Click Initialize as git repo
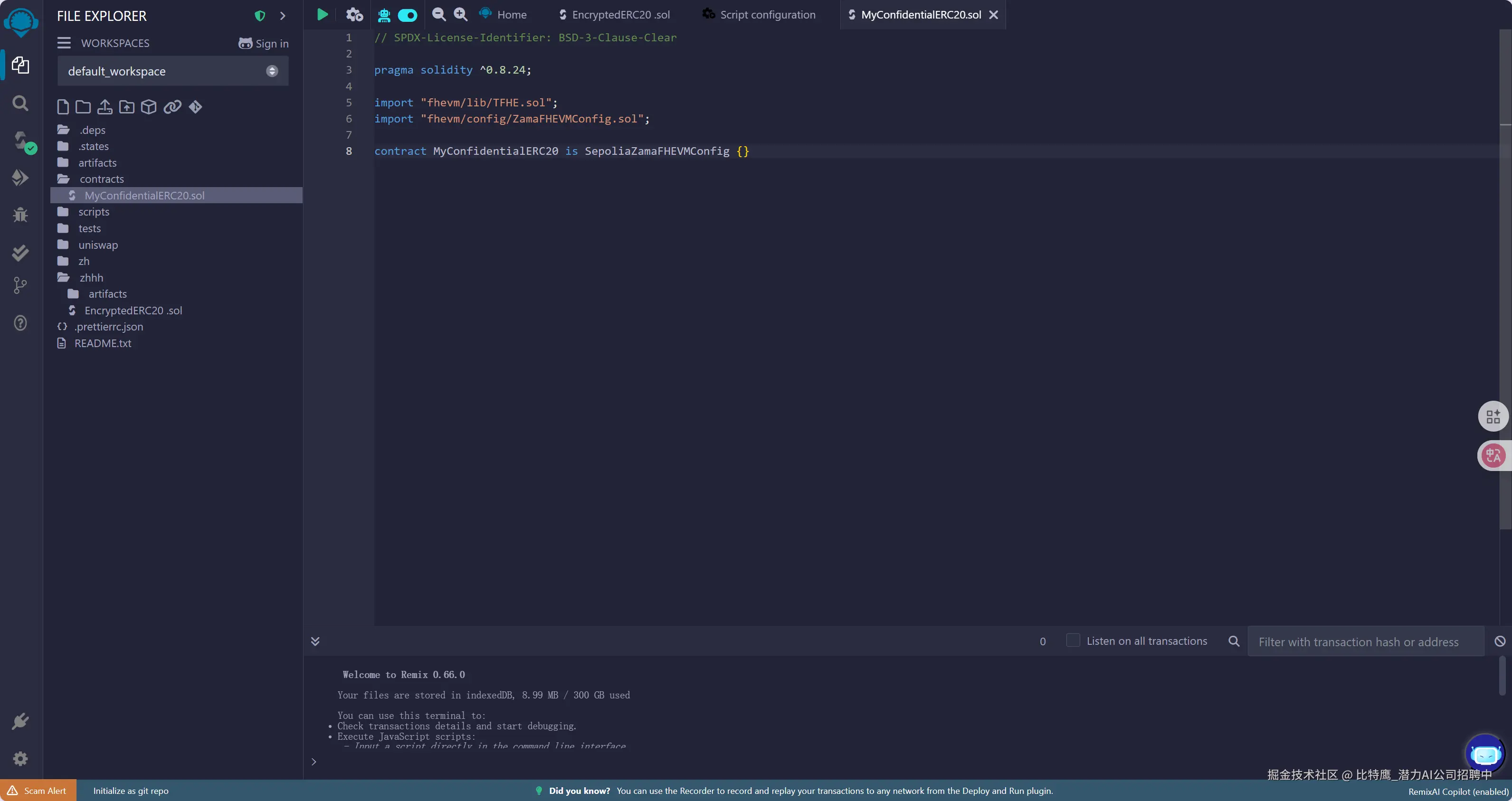This screenshot has width=1512, height=801. [x=130, y=791]
